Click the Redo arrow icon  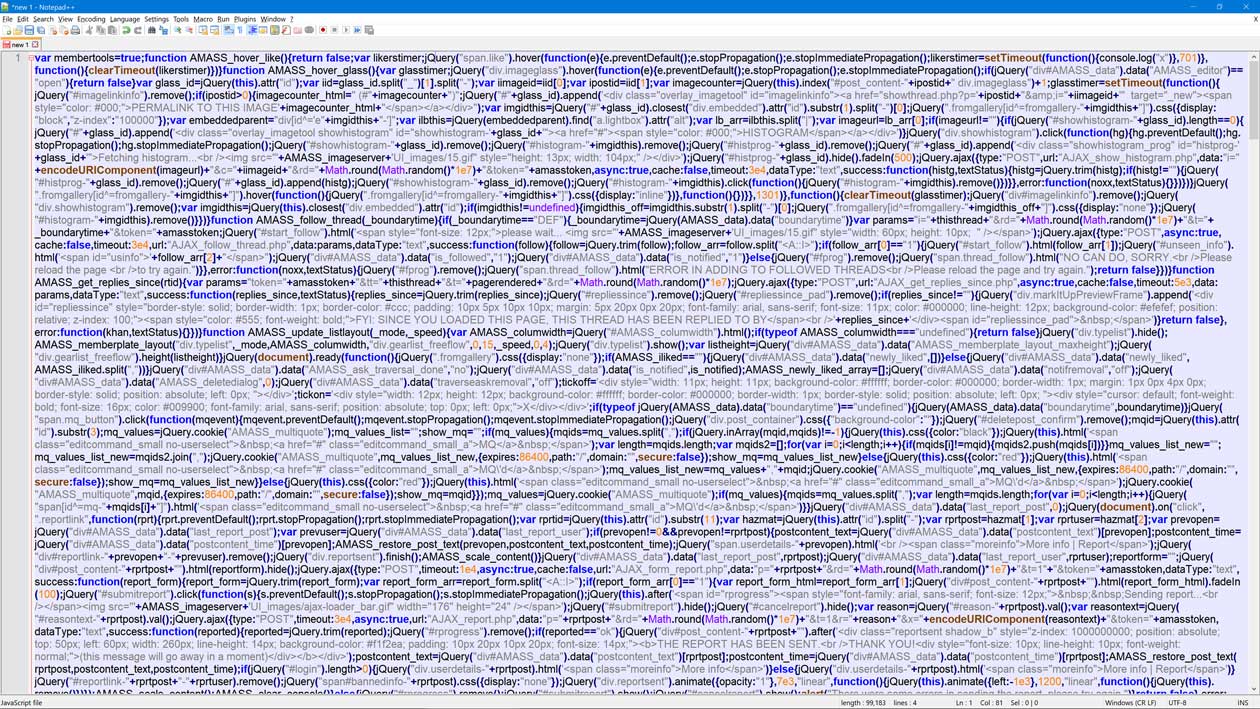click(137, 30)
